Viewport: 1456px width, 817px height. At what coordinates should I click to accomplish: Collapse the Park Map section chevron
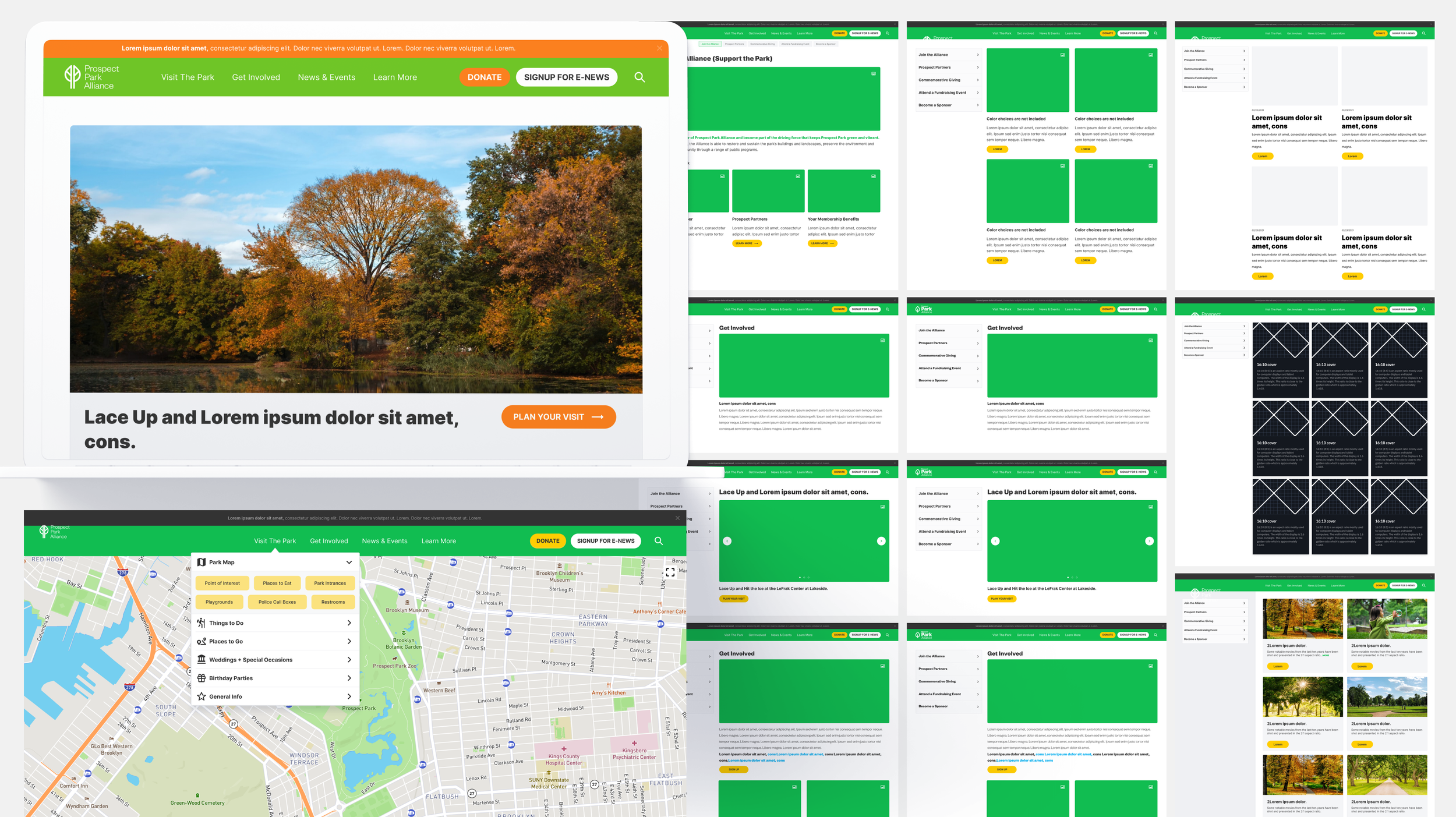pos(349,562)
